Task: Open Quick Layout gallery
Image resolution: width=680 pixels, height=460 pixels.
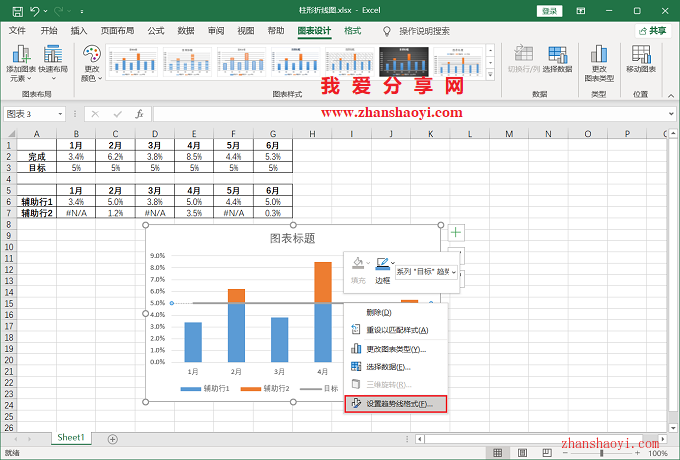Action: pyautogui.click(x=53, y=63)
